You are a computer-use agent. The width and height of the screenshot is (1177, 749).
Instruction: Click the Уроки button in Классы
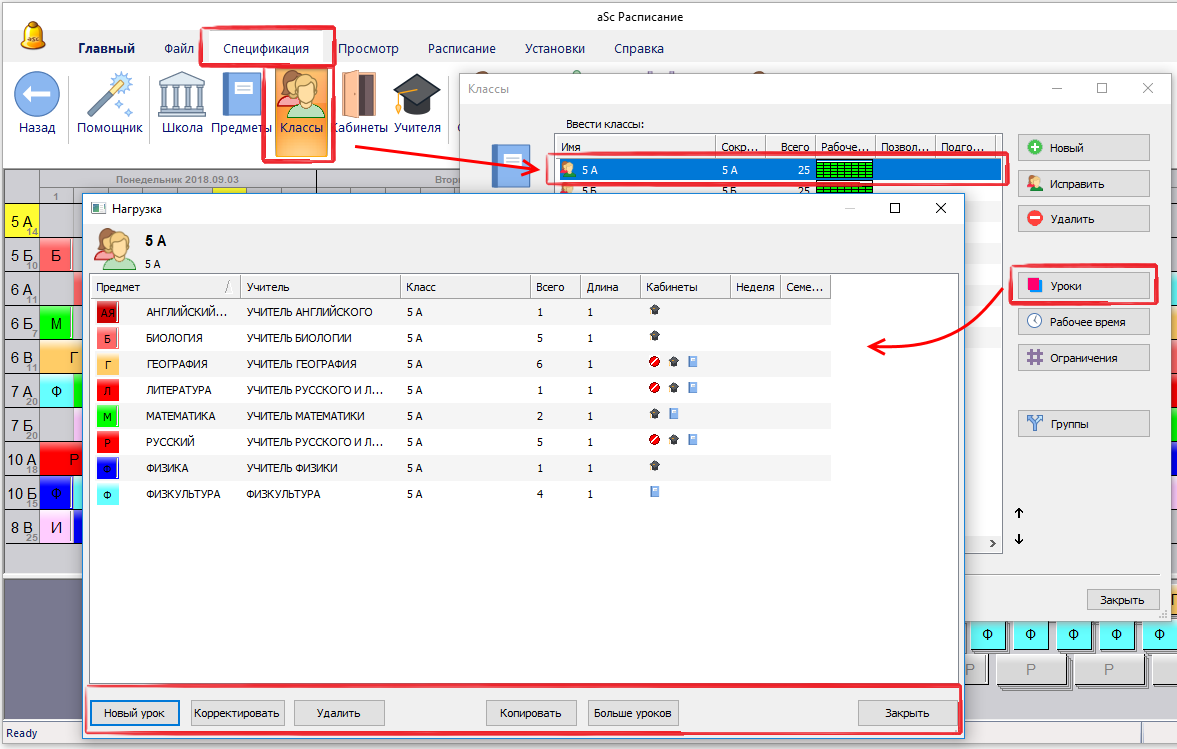(1083, 286)
